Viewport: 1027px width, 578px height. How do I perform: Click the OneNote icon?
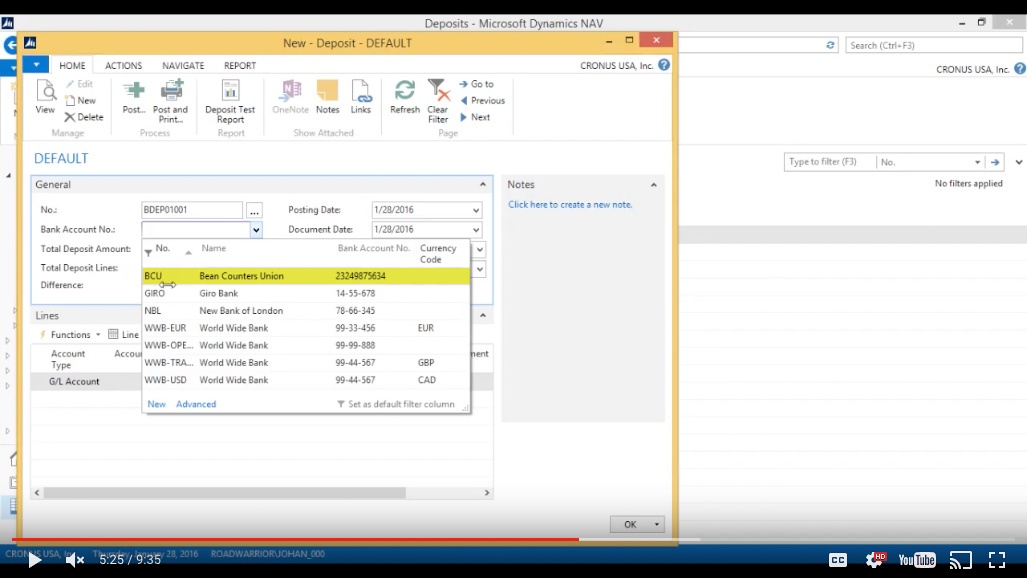point(290,97)
